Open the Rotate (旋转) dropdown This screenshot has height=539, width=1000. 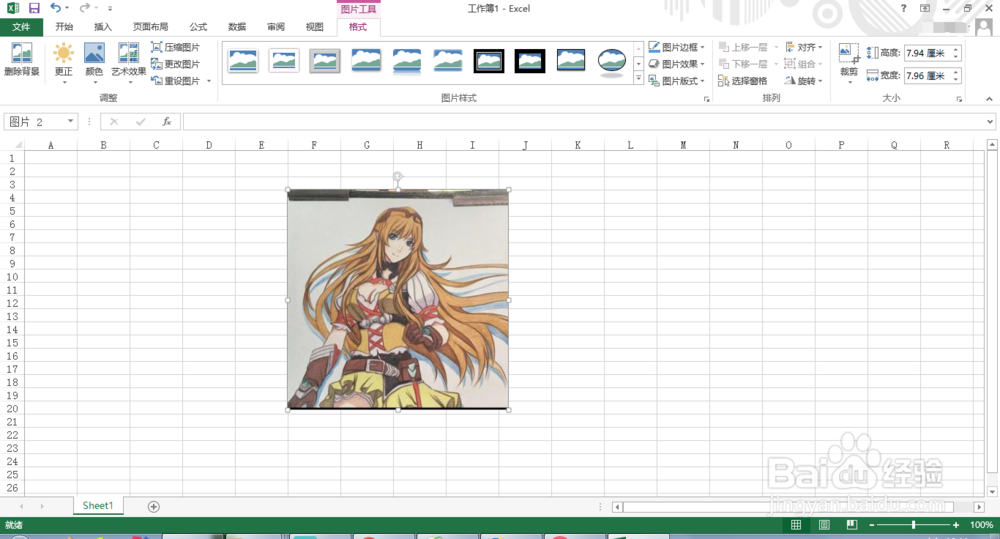pyautogui.click(x=804, y=81)
